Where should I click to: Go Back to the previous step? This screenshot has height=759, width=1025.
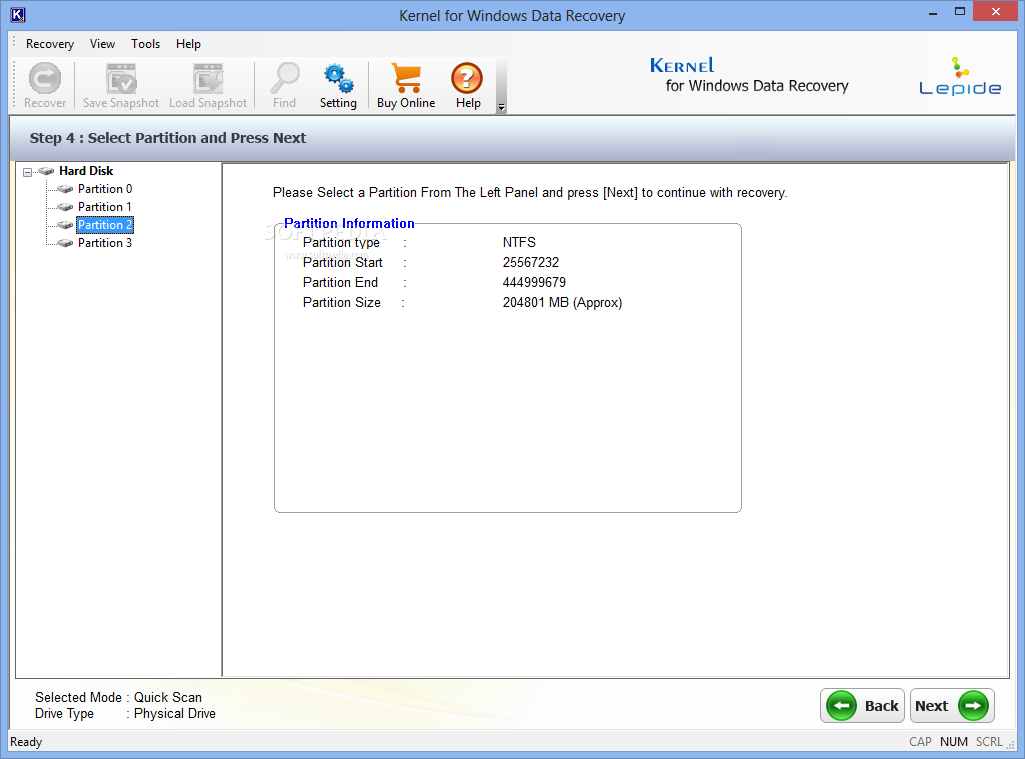[862, 705]
